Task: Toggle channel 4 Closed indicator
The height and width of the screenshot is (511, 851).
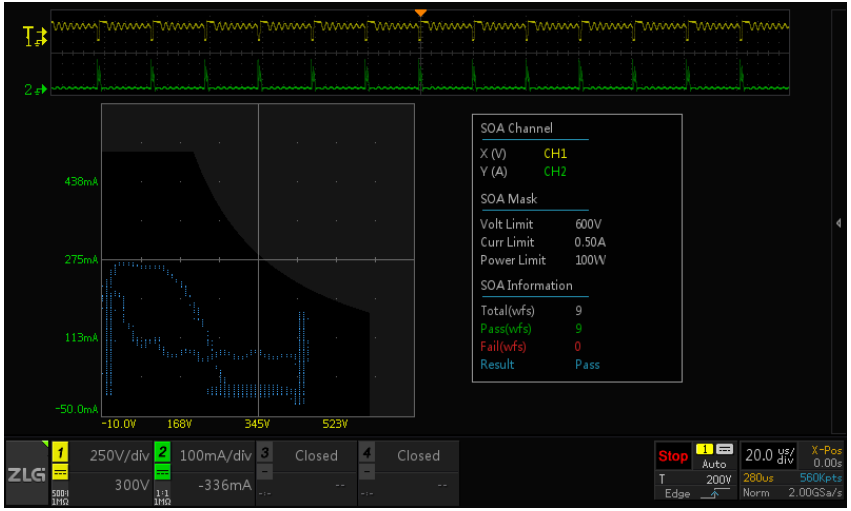Action: click(418, 456)
